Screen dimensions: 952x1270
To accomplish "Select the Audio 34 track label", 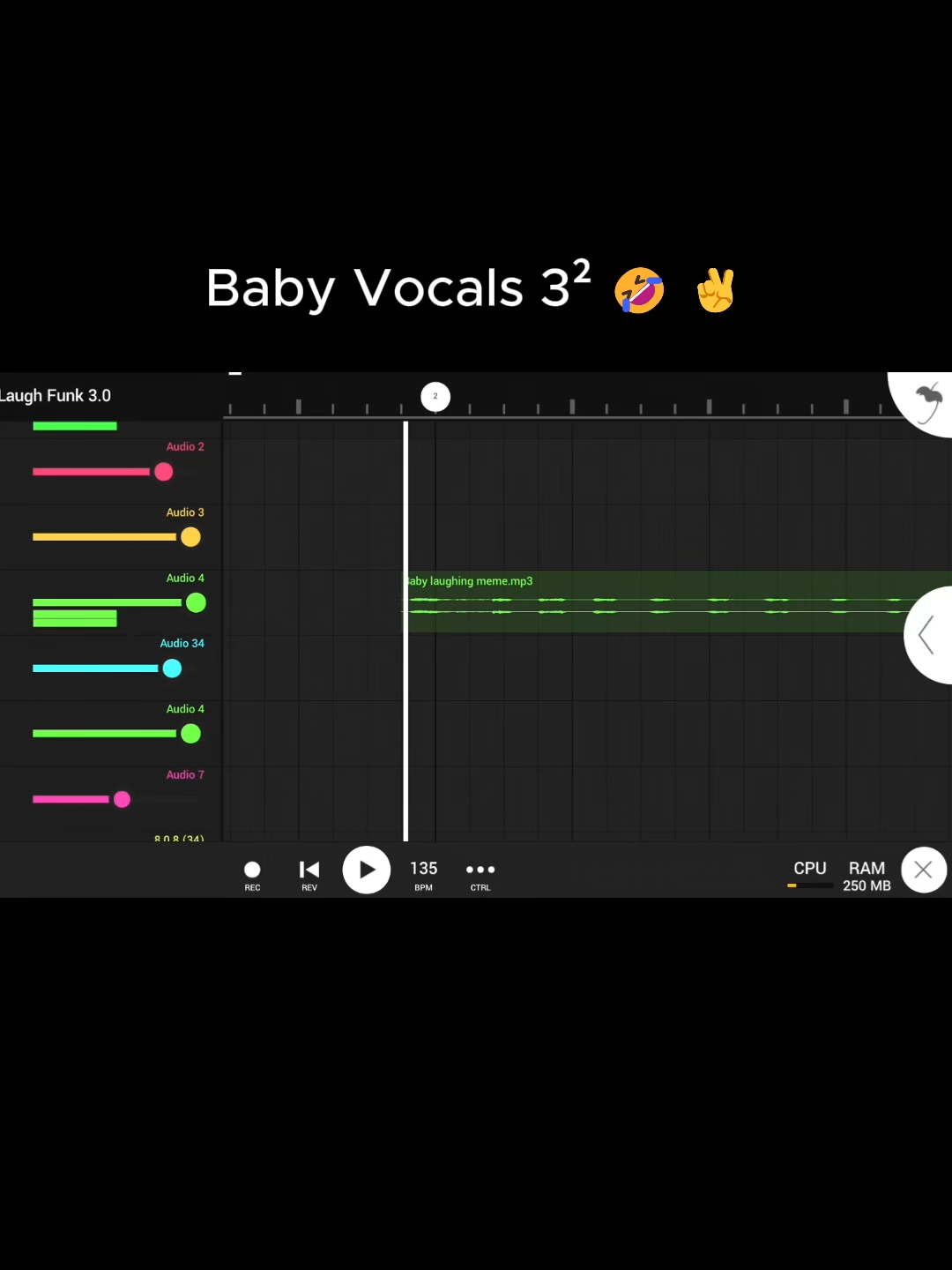I will click(x=182, y=644).
